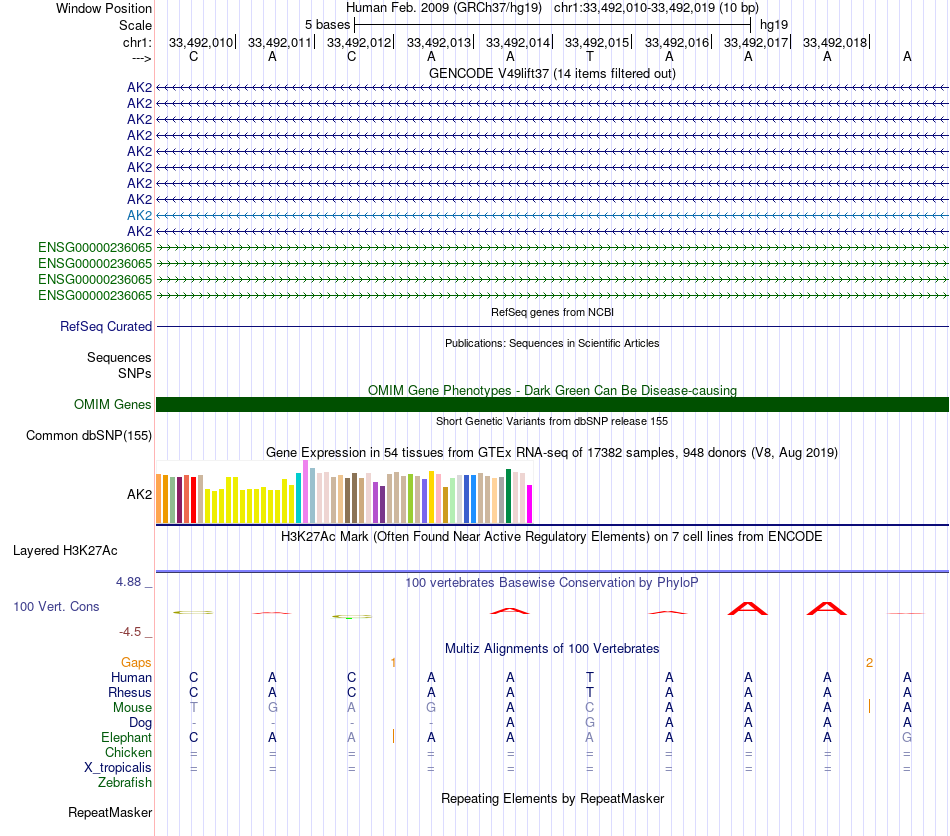Click the Window Position label

104,8
